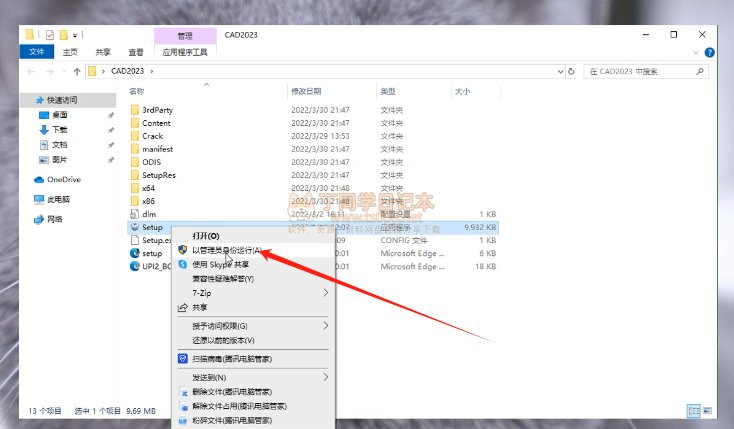This screenshot has height=429, width=734.
Task: Switch to large icons view layout
Action: pos(707,411)
